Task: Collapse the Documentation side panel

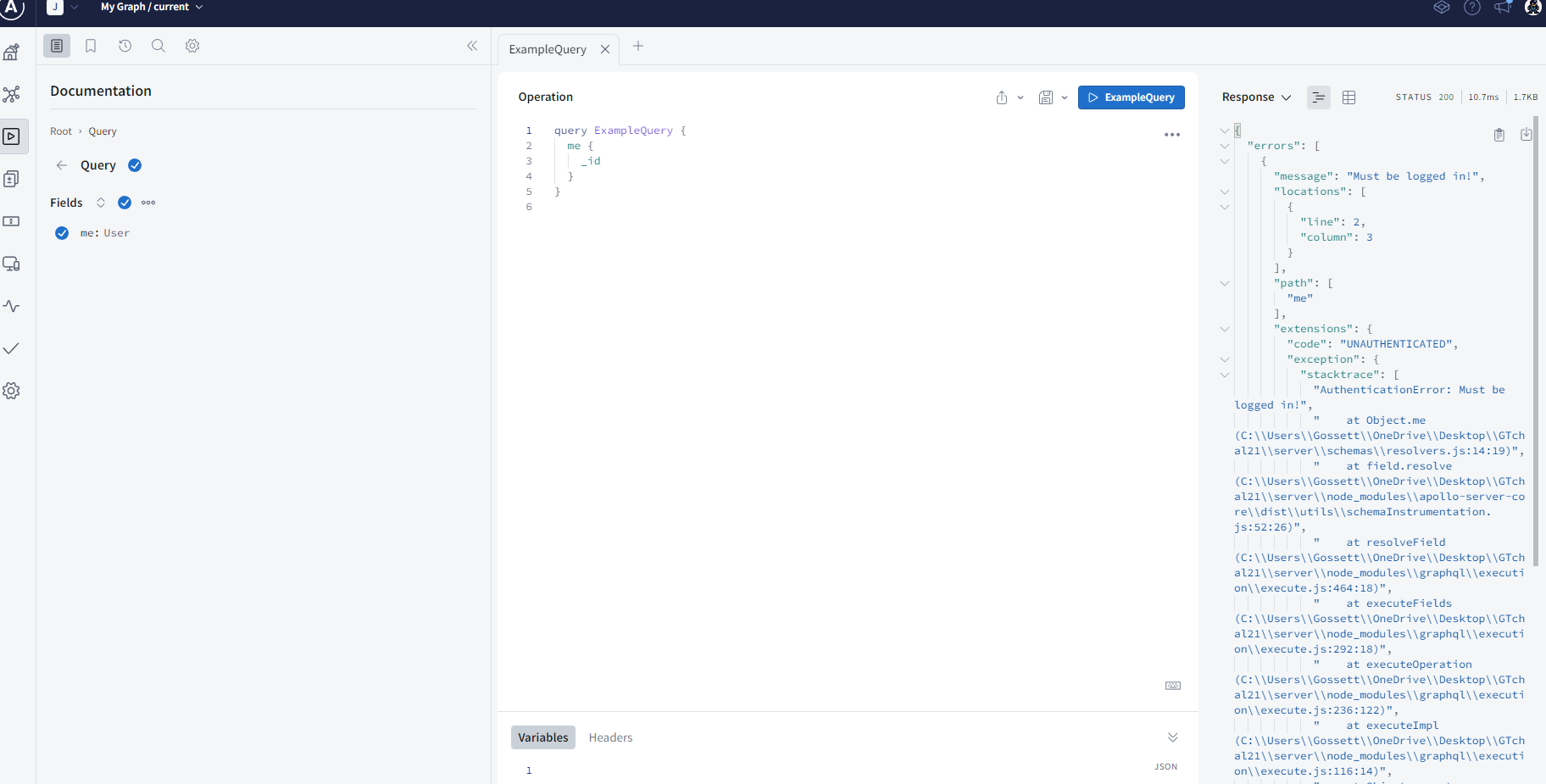Action: 472,46
